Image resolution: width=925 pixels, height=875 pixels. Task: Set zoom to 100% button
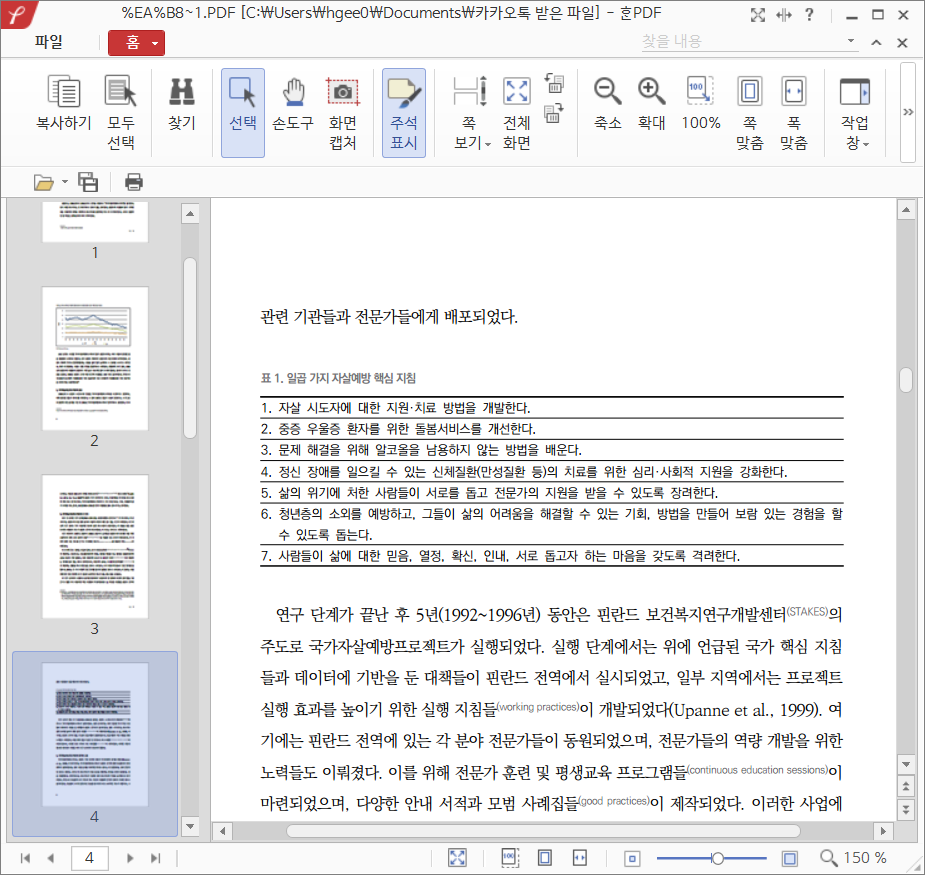[x=701, y=105]
